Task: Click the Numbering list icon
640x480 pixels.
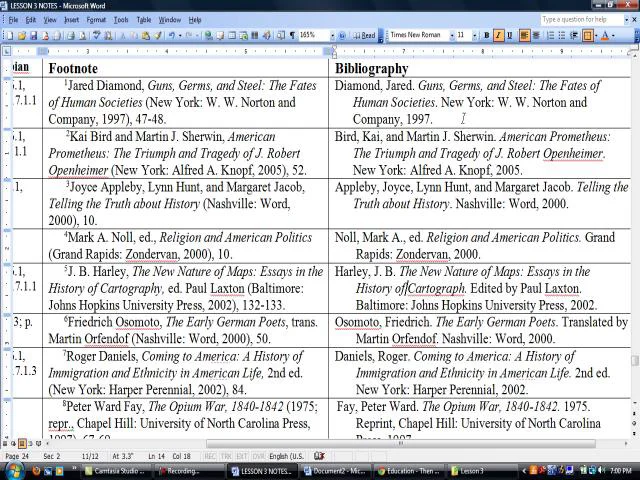Action: click(550, 36)
